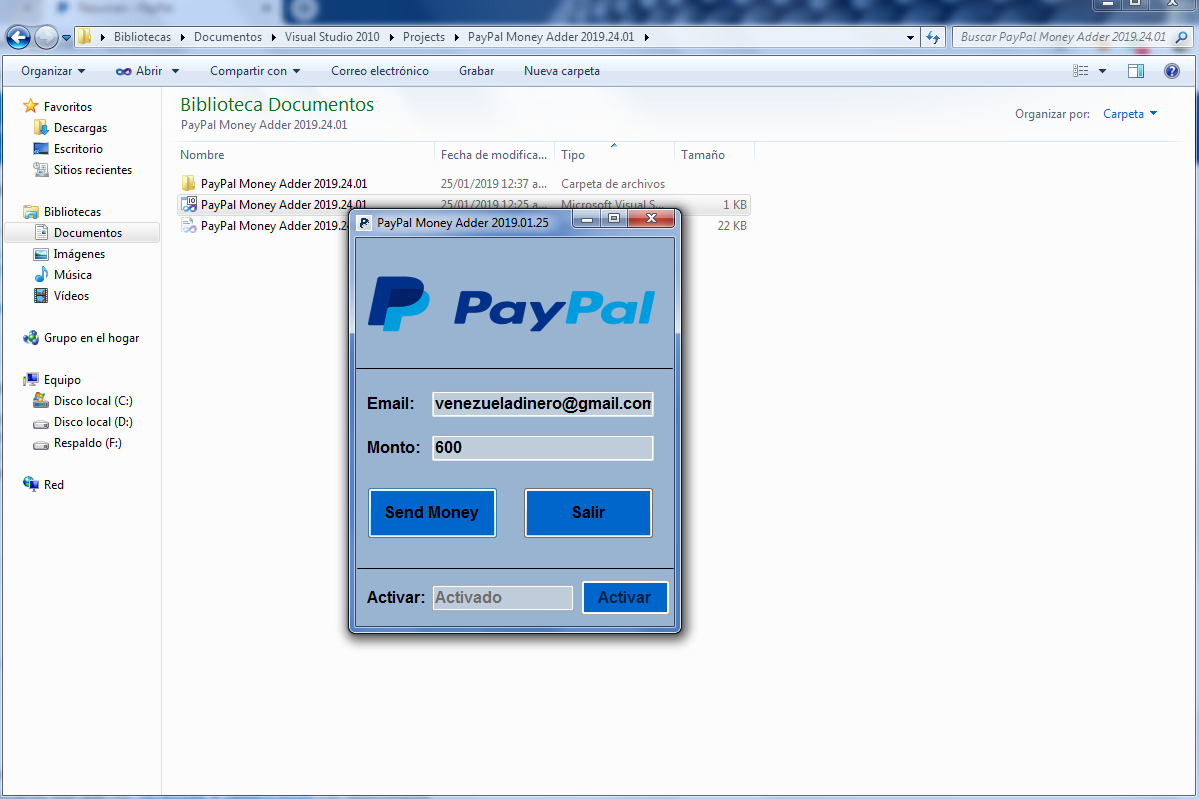The image size is (1199, 799).
Task: Click the search magnifier icon
Action: click(x=1181, y=37)
